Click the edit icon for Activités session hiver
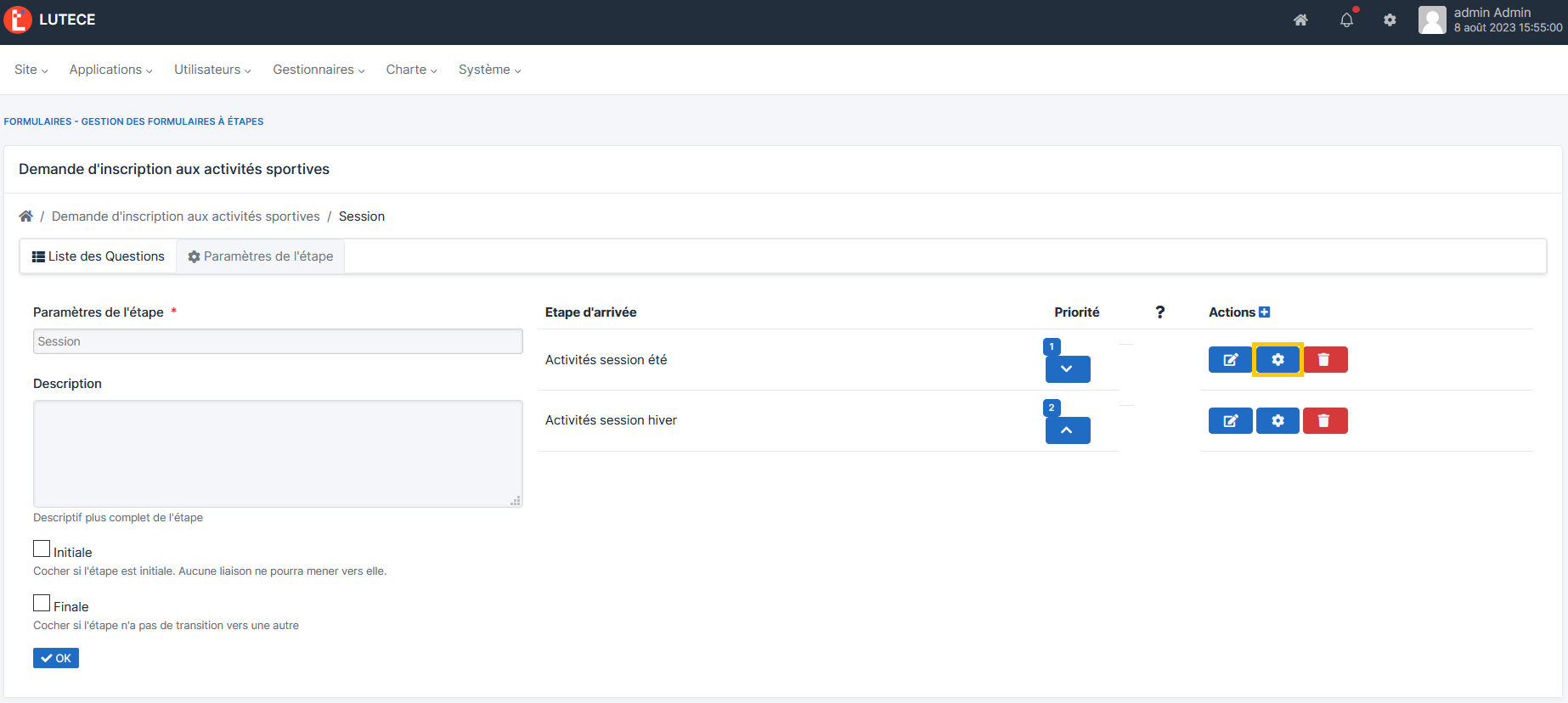1568x703 pixels. [x=1230, y=421]
